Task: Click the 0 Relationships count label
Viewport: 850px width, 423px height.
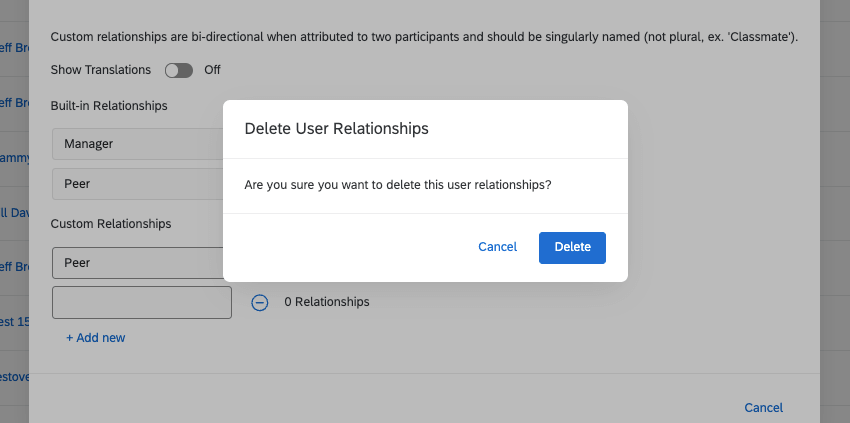Action: [326, 302]
